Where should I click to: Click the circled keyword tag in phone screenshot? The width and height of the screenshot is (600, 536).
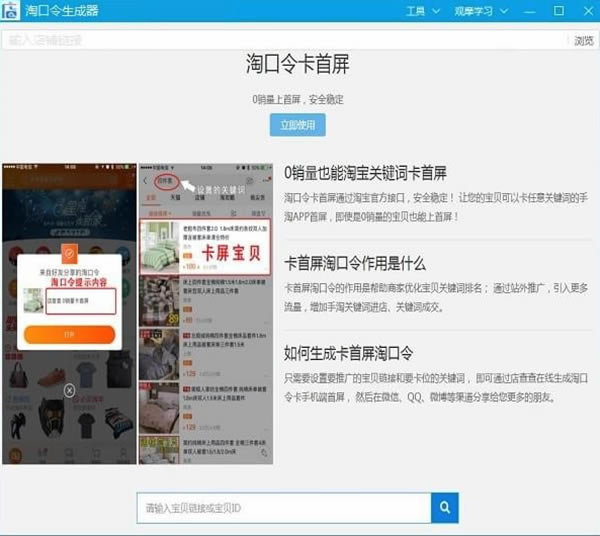coord(166,181)
